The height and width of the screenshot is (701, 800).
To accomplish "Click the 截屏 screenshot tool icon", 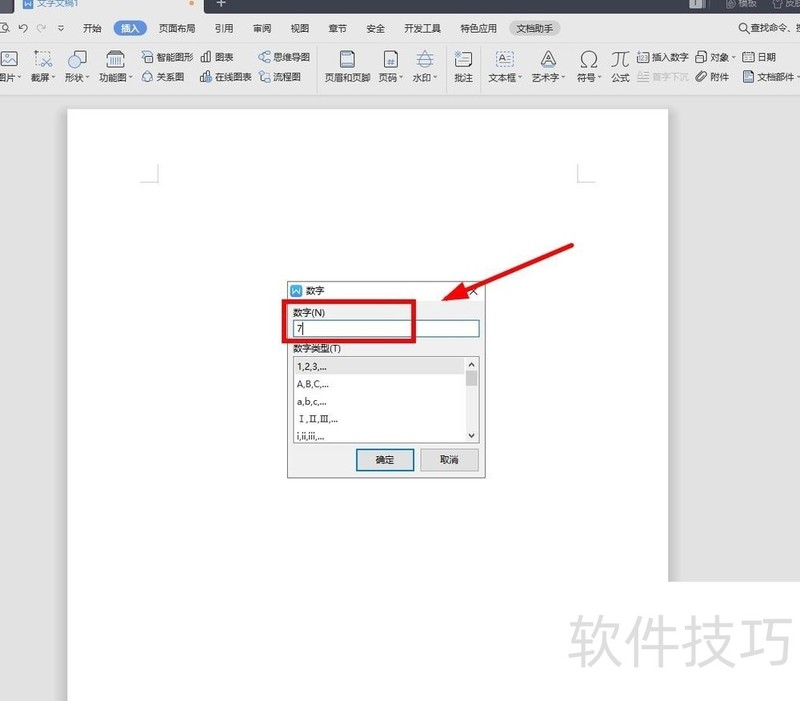I will (43, 60).
